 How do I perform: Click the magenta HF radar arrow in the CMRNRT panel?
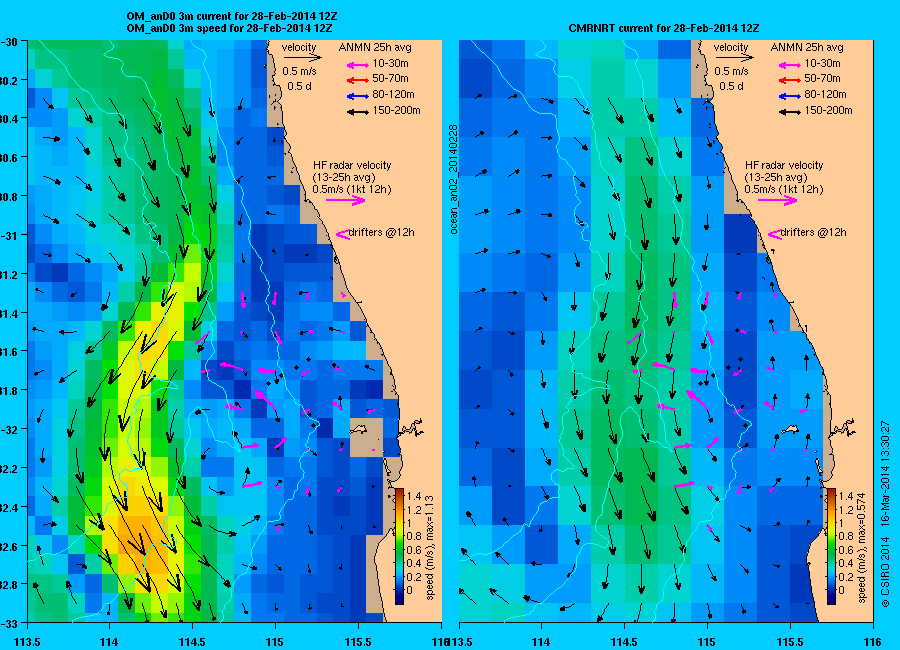point(778,200)
